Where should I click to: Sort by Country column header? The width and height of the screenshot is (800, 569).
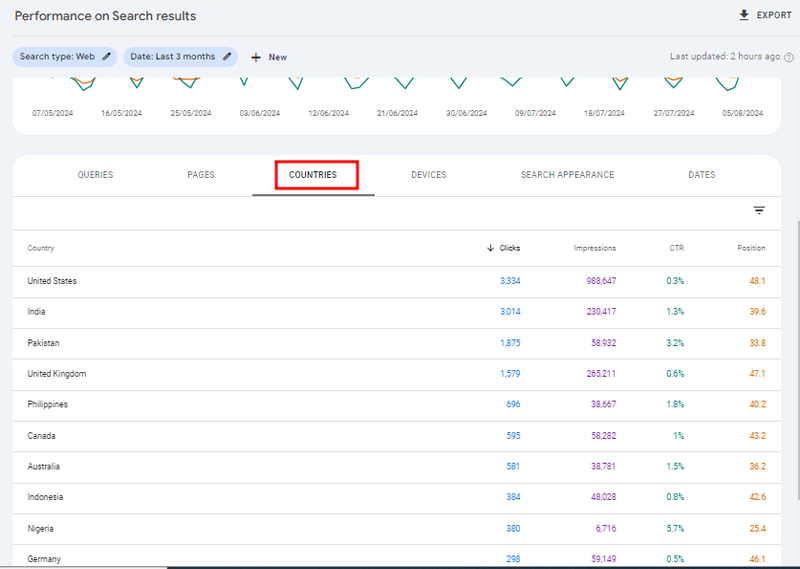click(41, 248)
